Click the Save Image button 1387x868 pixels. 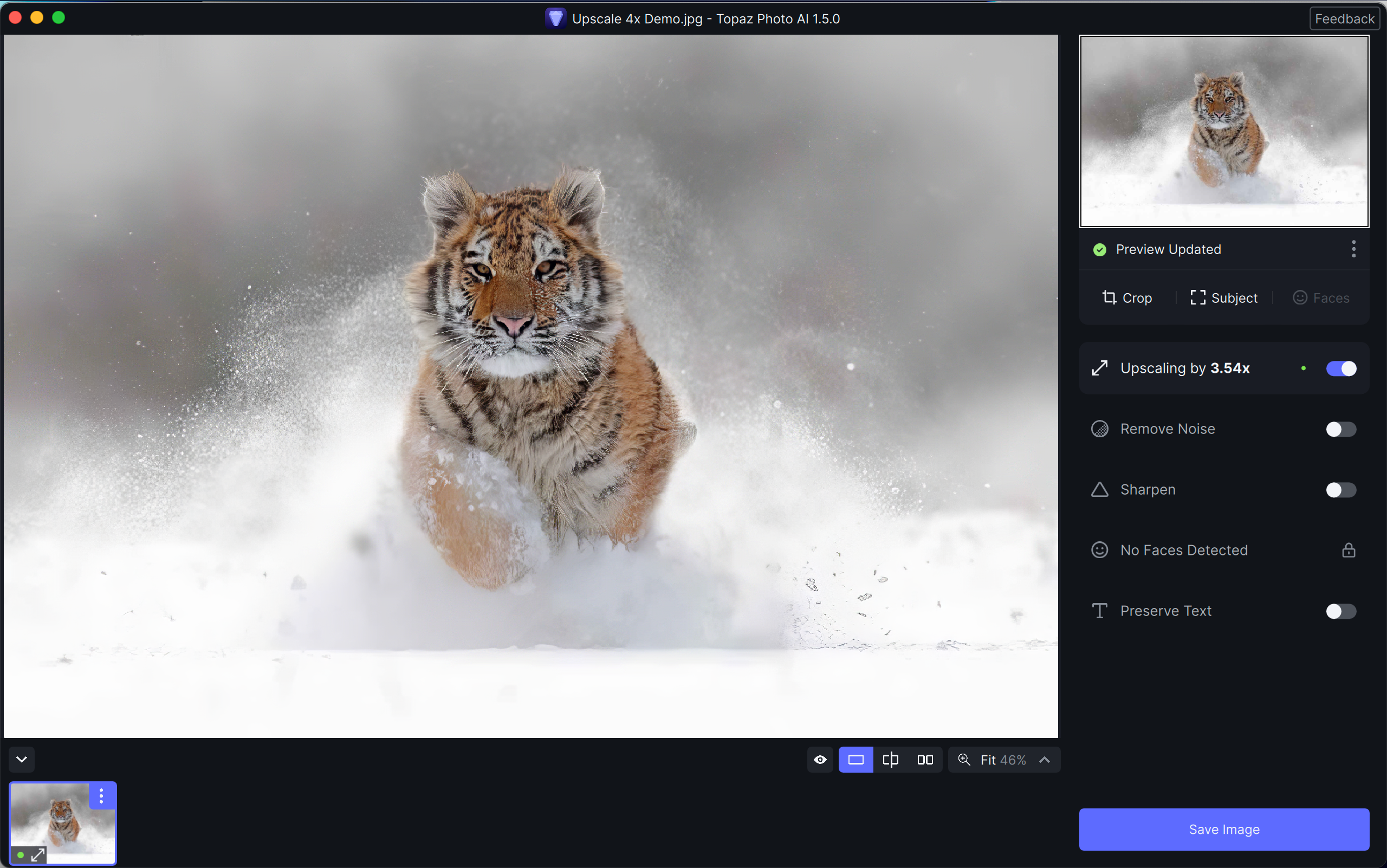coord(1223,829)
